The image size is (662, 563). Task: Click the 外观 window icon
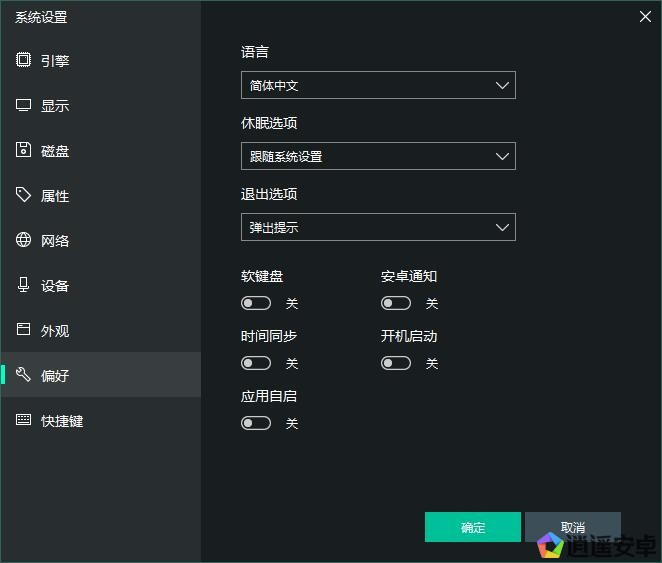(24, 330)
